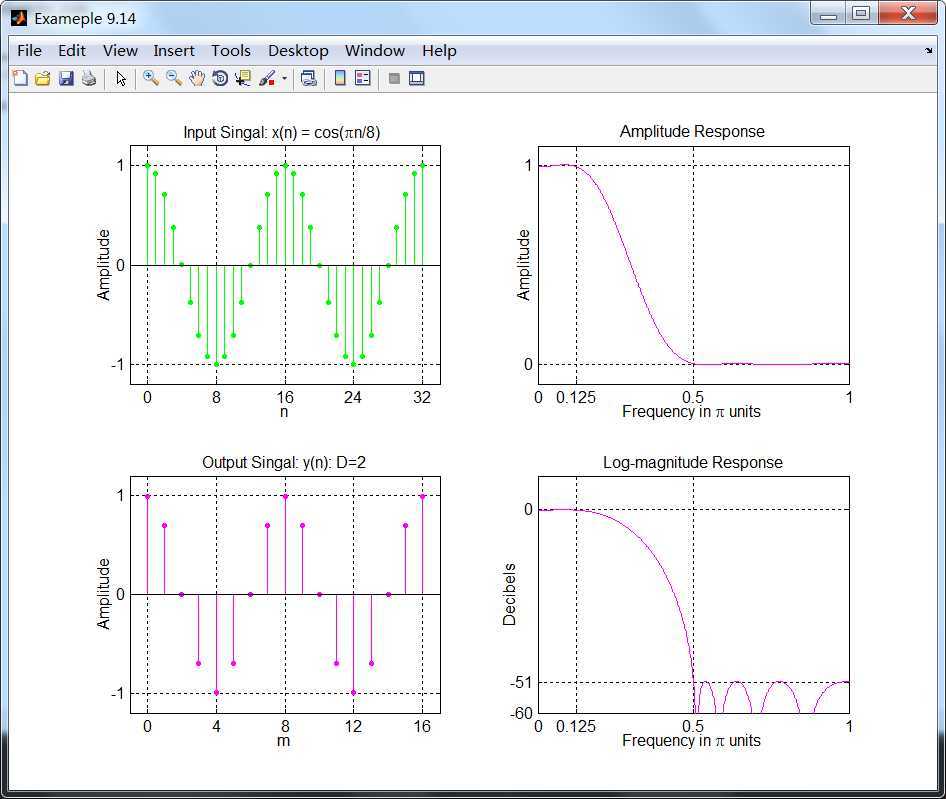Select the Zoom In magnifier tool
Screen dimensions: 946x799
[x=151, y=78]
